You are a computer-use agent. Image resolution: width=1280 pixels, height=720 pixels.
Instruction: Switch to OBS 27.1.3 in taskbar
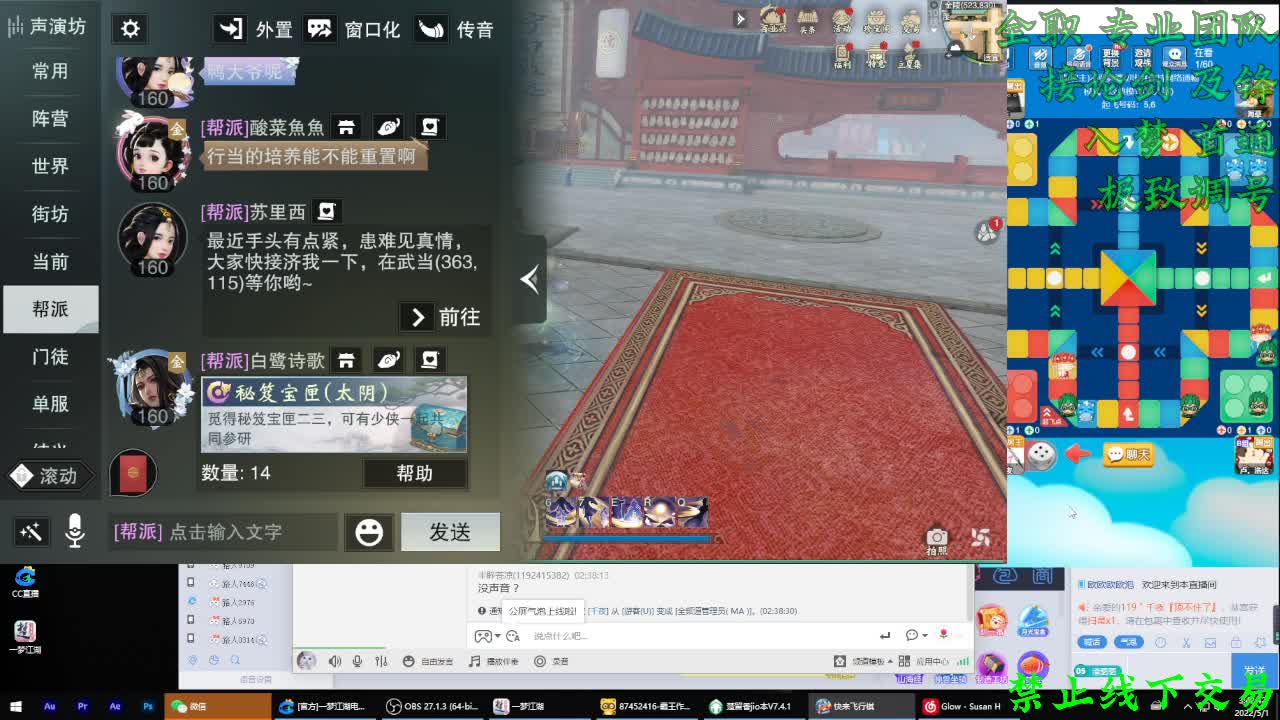(433, 706)
